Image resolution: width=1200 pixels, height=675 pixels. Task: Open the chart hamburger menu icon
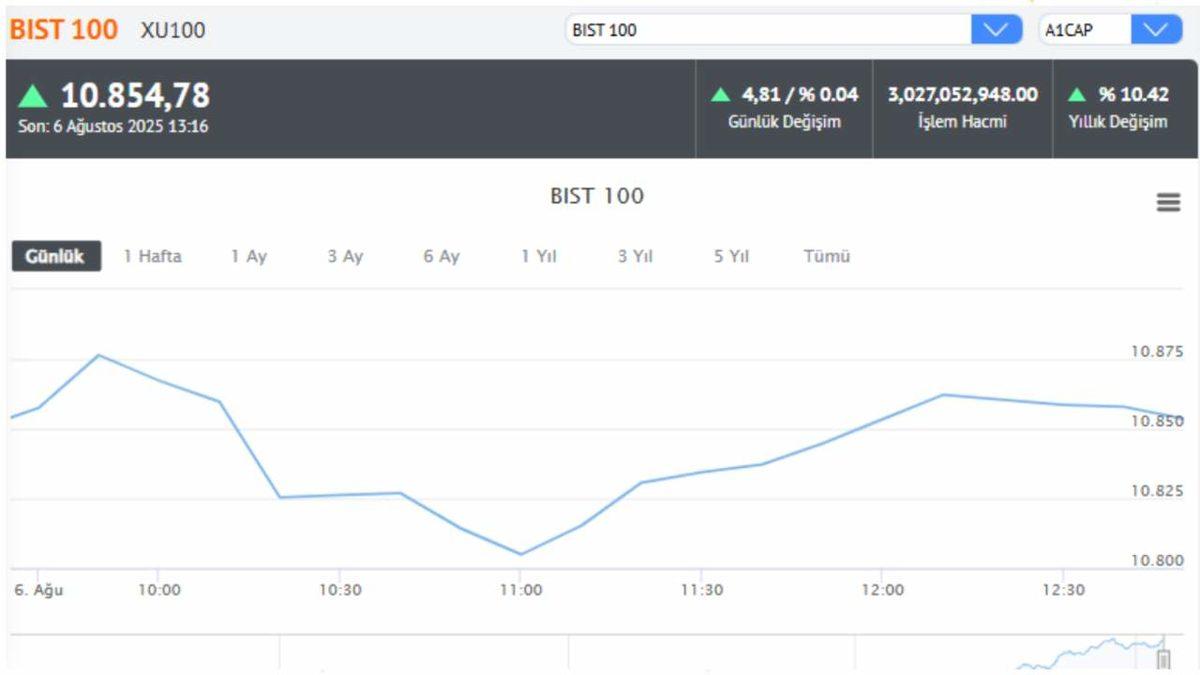click(1168, 203)
